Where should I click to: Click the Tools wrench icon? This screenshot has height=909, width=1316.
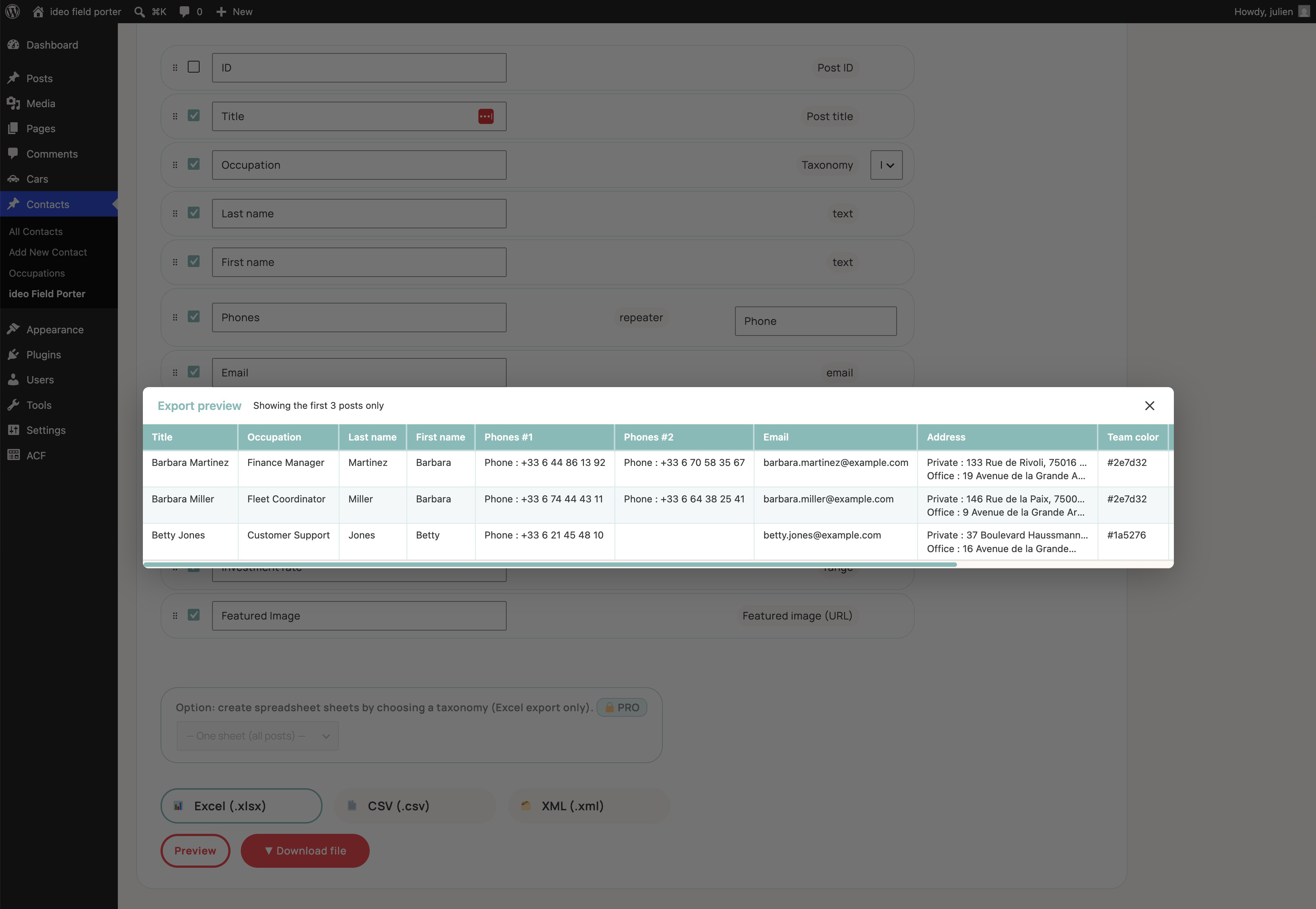pyautogui.click(x=14, y=405)
